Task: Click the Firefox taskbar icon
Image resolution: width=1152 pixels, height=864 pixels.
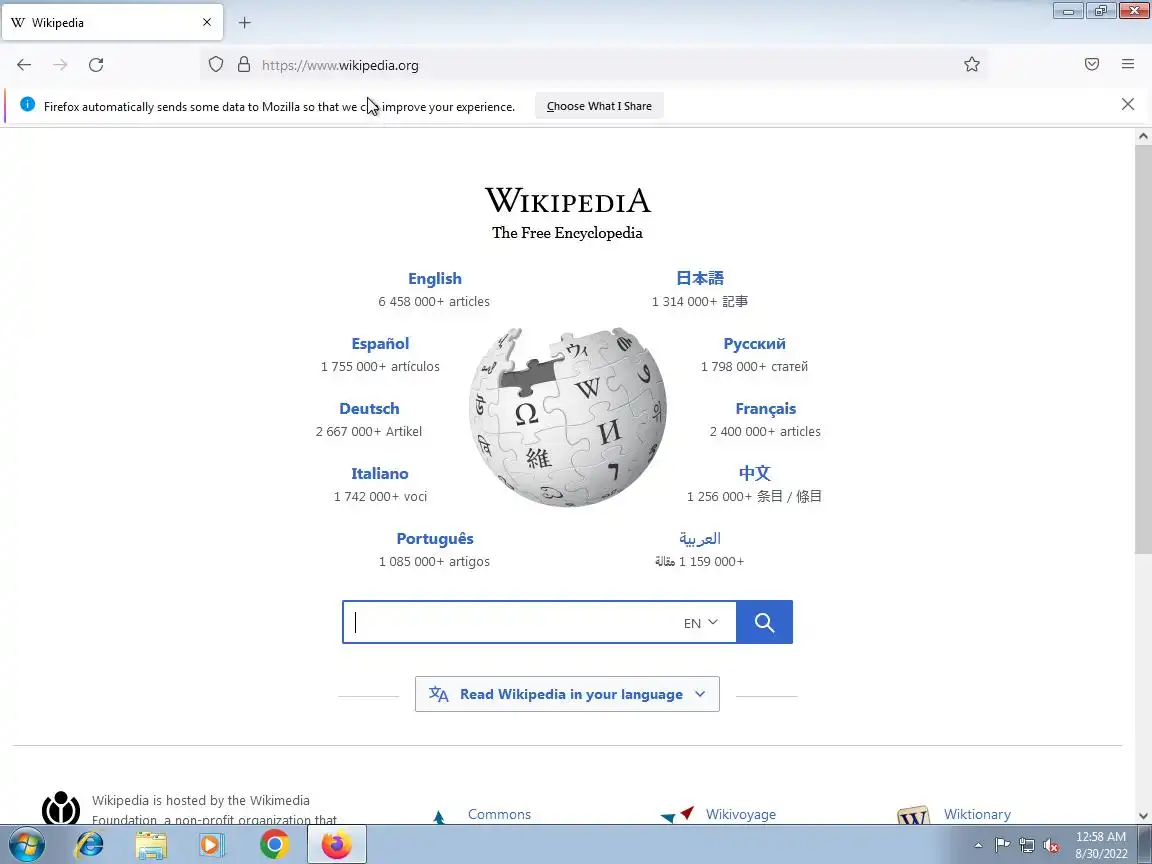Action: coord(336,845)
